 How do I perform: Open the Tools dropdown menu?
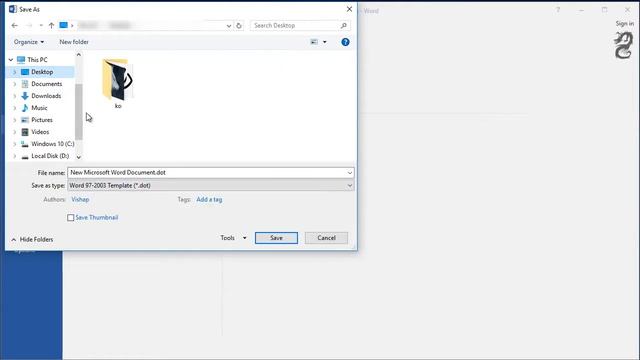point(233,238)
